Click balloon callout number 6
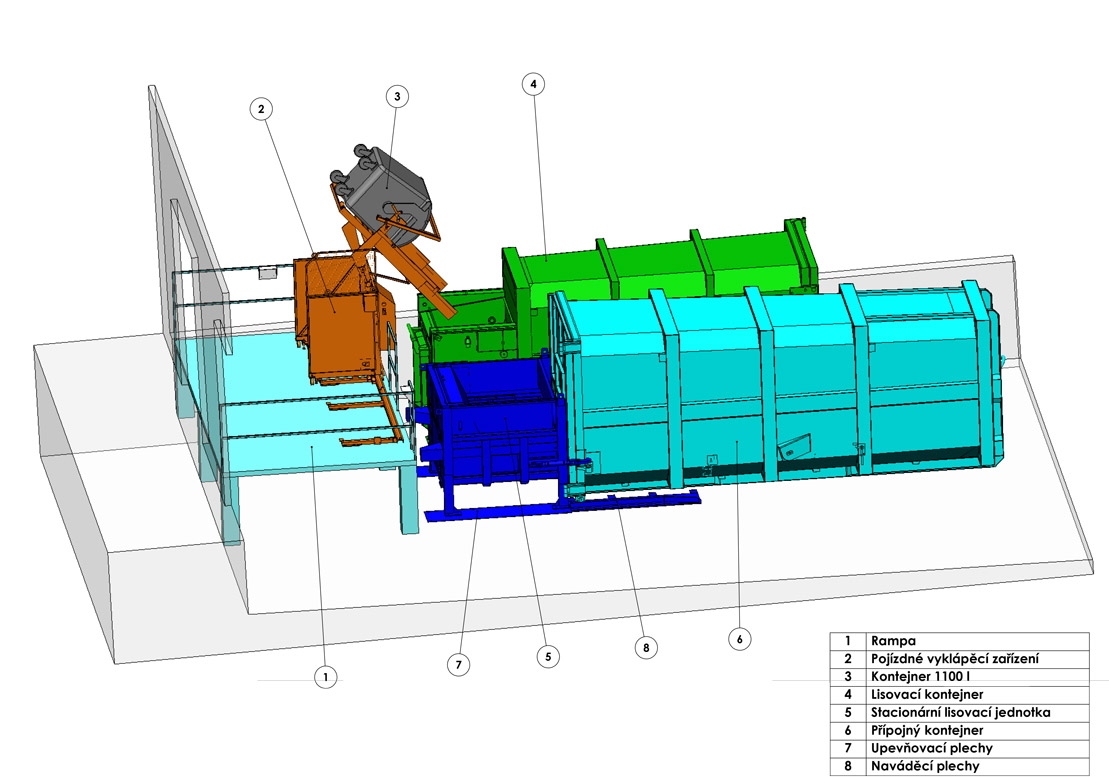This screenshot has width=1109, height=777. 740,639
